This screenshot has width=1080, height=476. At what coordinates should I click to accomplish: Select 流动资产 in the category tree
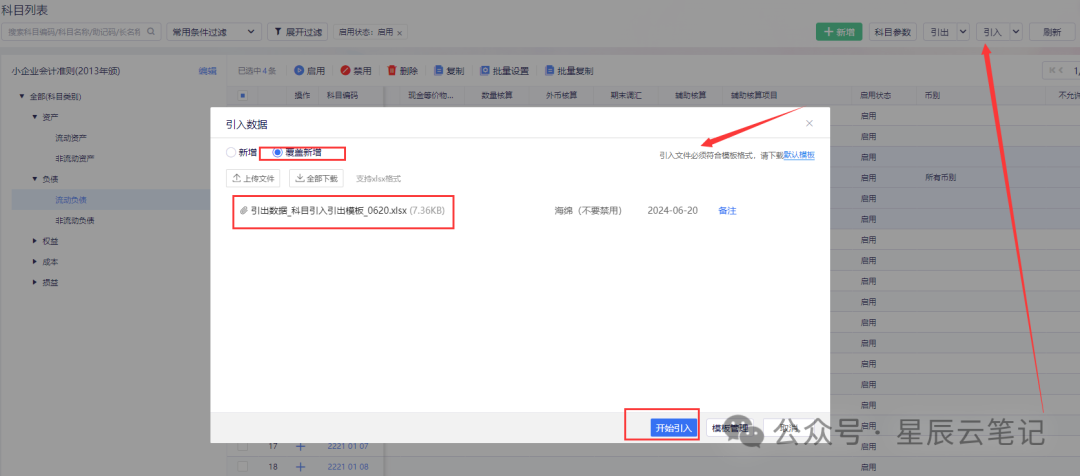click(71, 137)
